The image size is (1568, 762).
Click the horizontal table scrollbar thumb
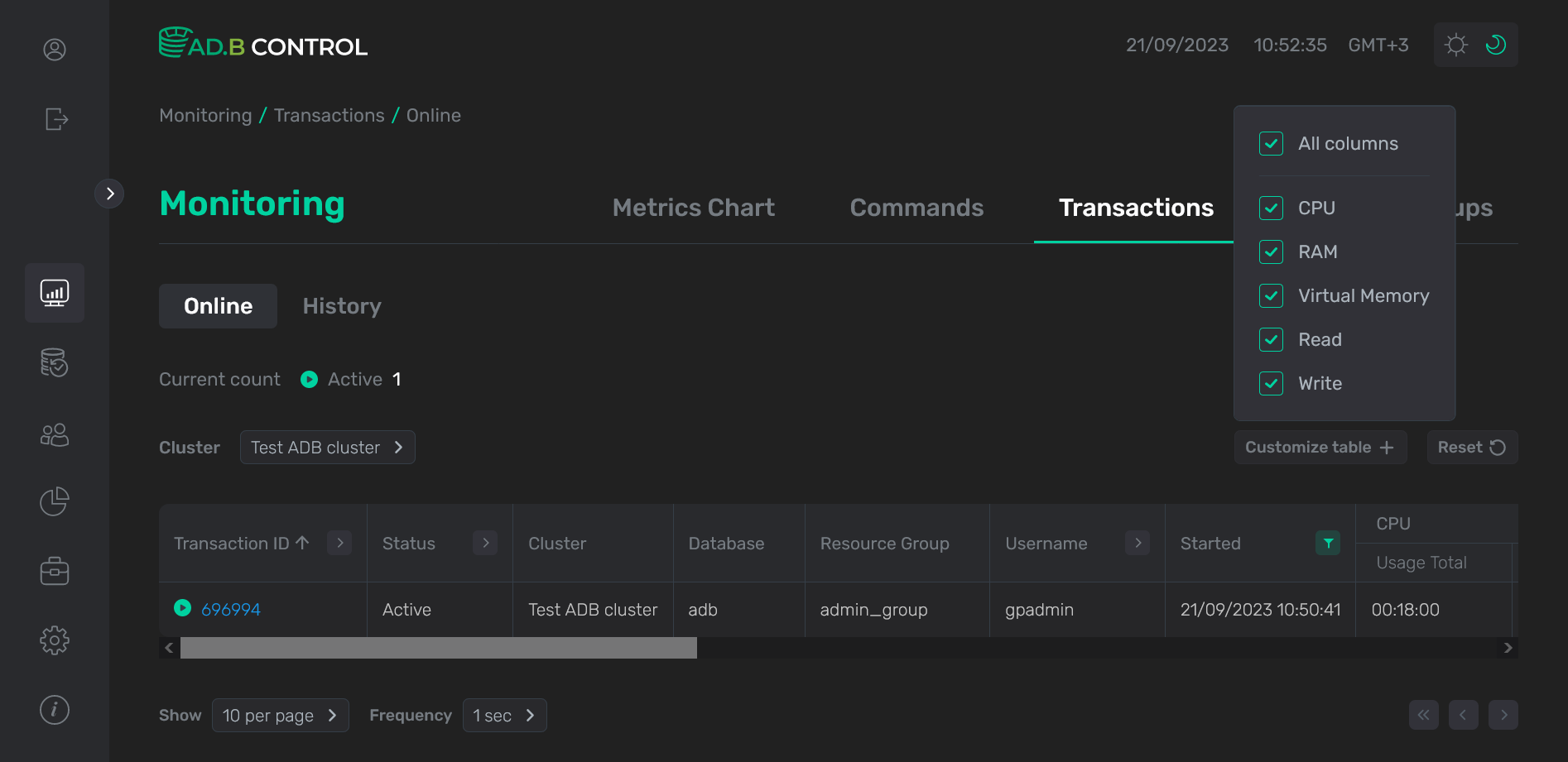point(438,648)
